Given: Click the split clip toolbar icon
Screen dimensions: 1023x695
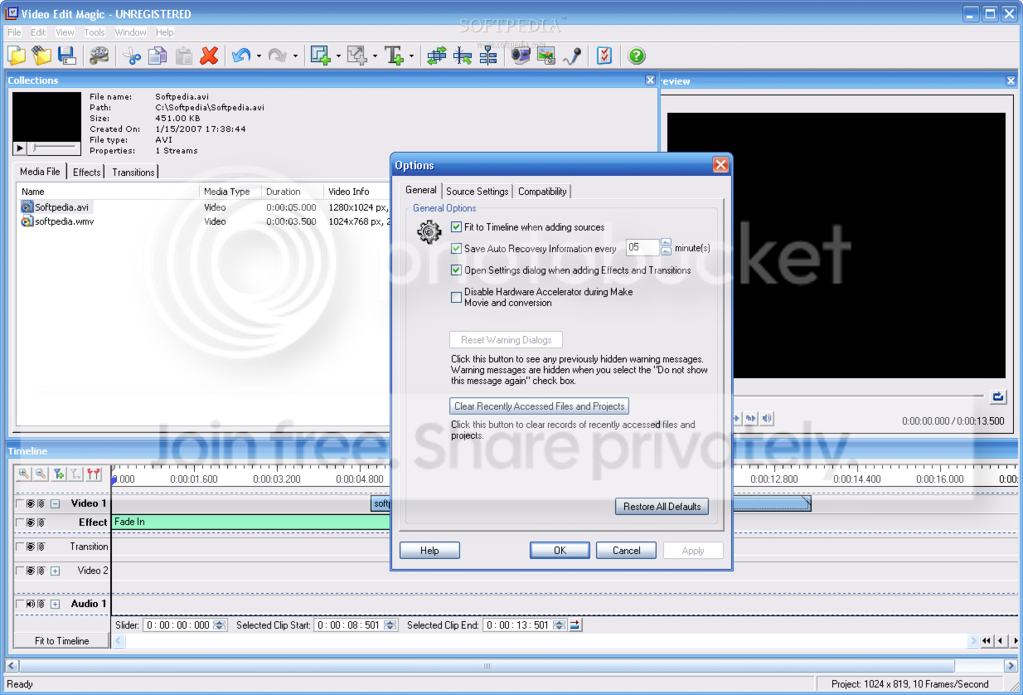Looking at the screenshot, I should coord(463,56).
